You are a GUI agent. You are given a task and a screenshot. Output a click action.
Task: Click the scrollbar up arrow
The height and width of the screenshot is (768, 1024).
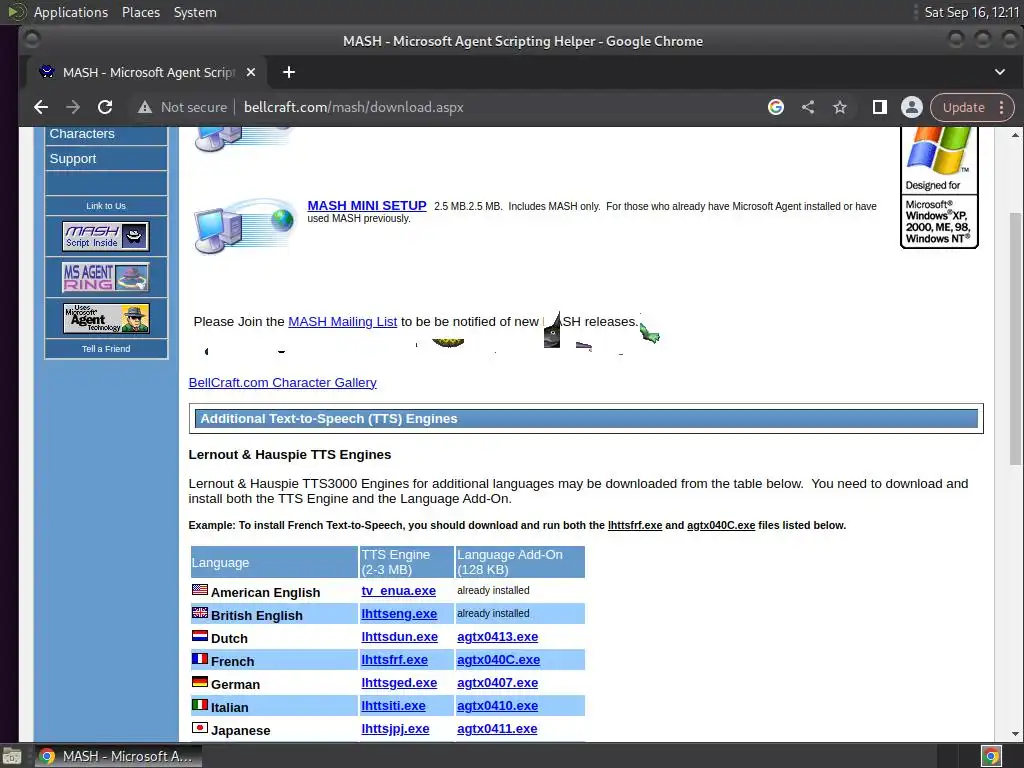click(1015, 135)
